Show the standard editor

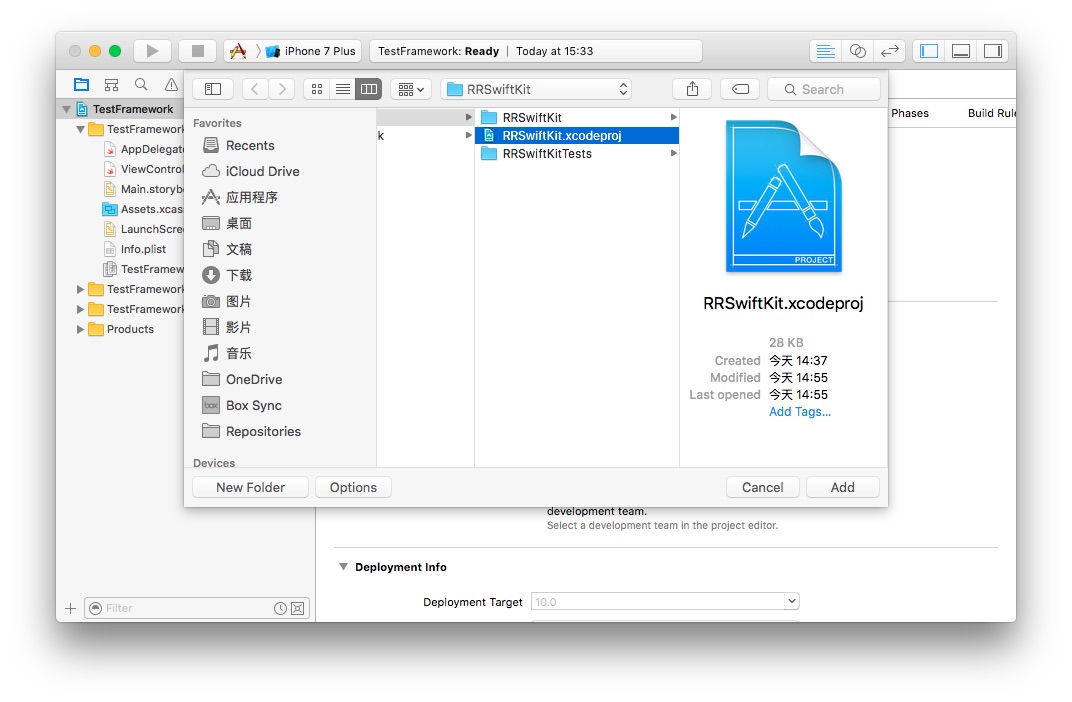(x=825, y=51)
